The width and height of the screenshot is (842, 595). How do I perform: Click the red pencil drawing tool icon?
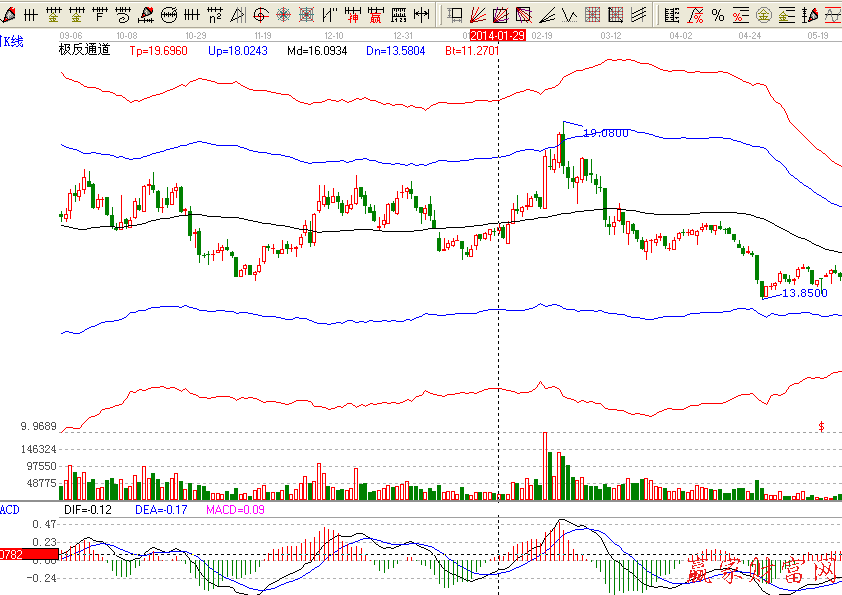(x=6, y=15)
